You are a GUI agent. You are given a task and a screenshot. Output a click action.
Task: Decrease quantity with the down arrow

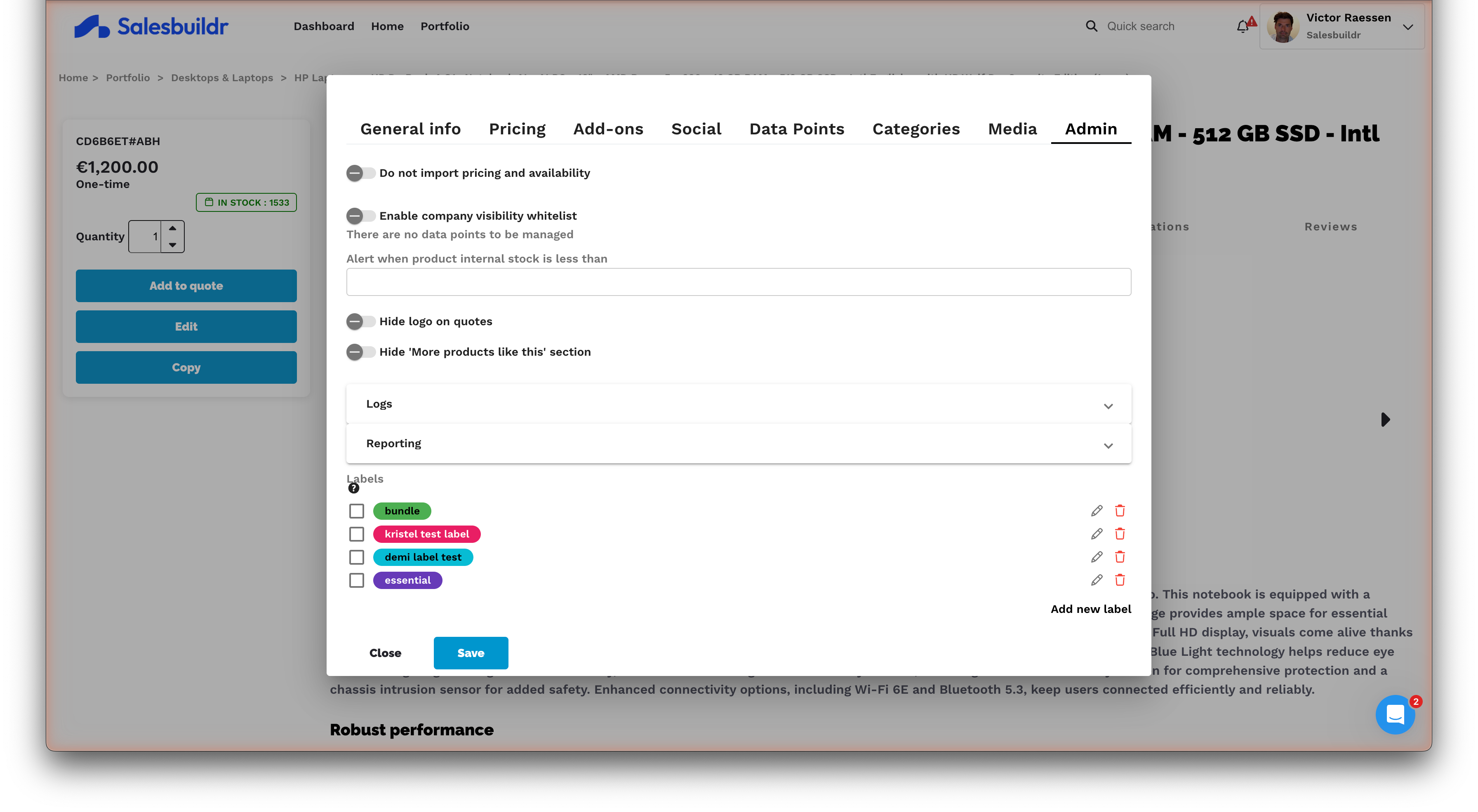click(172, 245)
